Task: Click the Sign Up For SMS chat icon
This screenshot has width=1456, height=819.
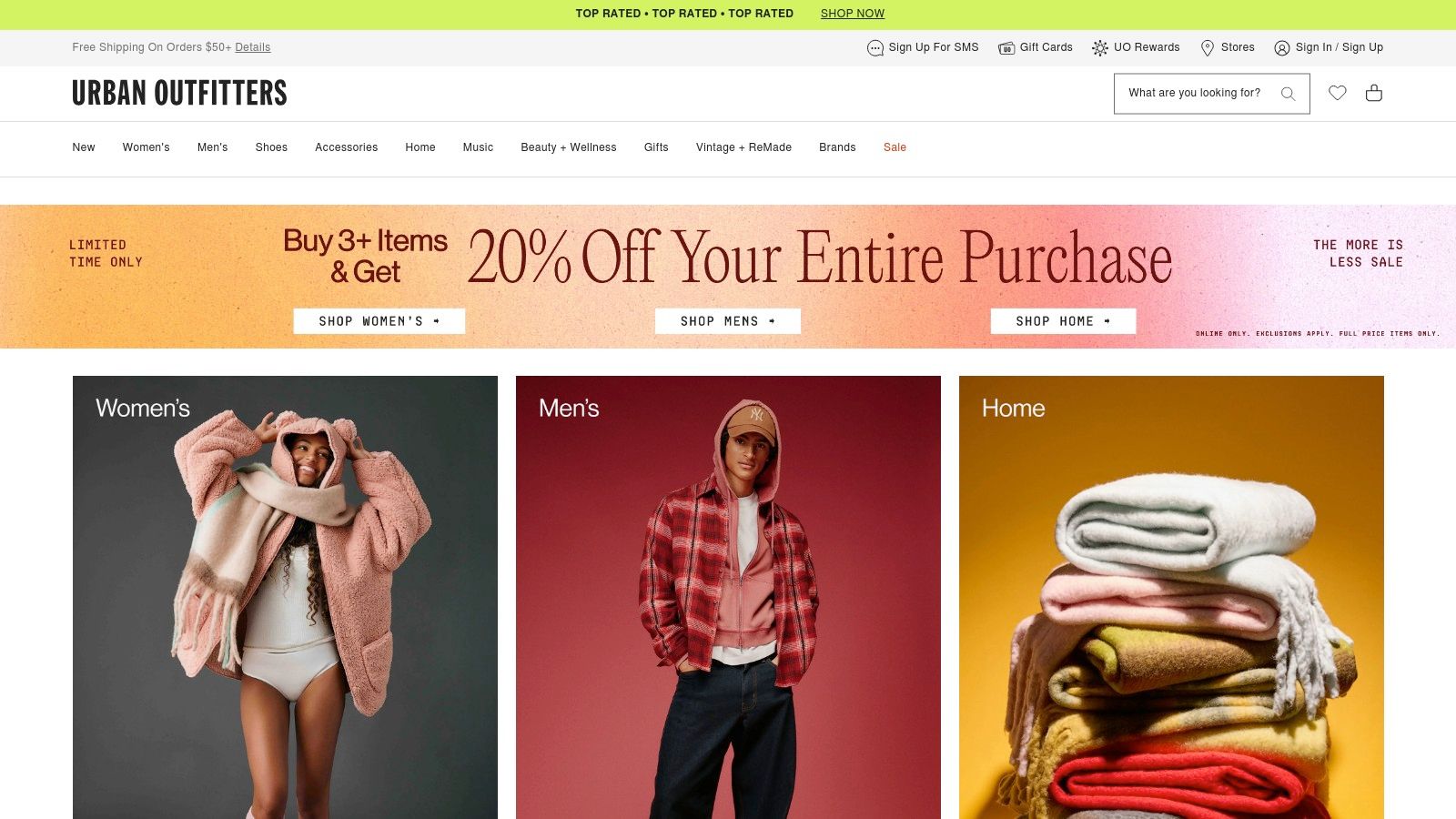Action: [x=875, y=48]
